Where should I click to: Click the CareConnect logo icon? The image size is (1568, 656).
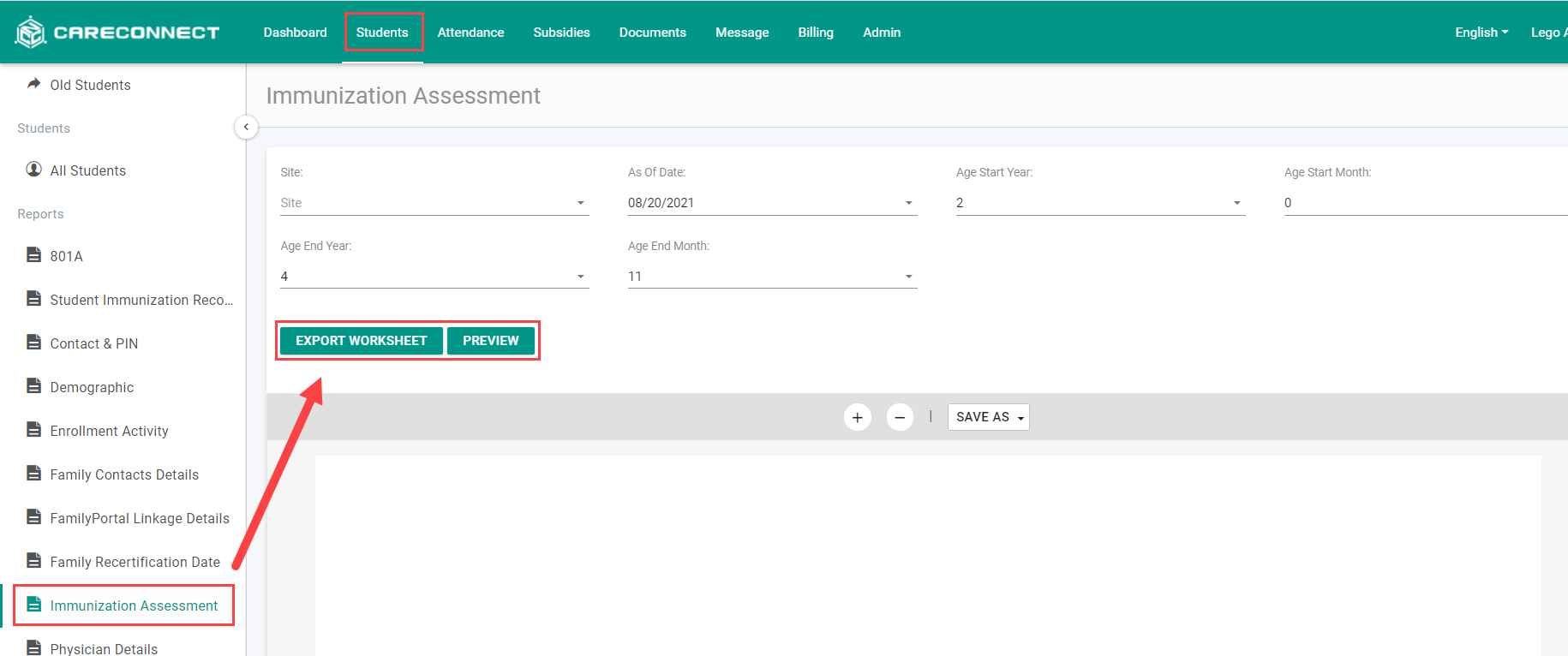[31, 33]
